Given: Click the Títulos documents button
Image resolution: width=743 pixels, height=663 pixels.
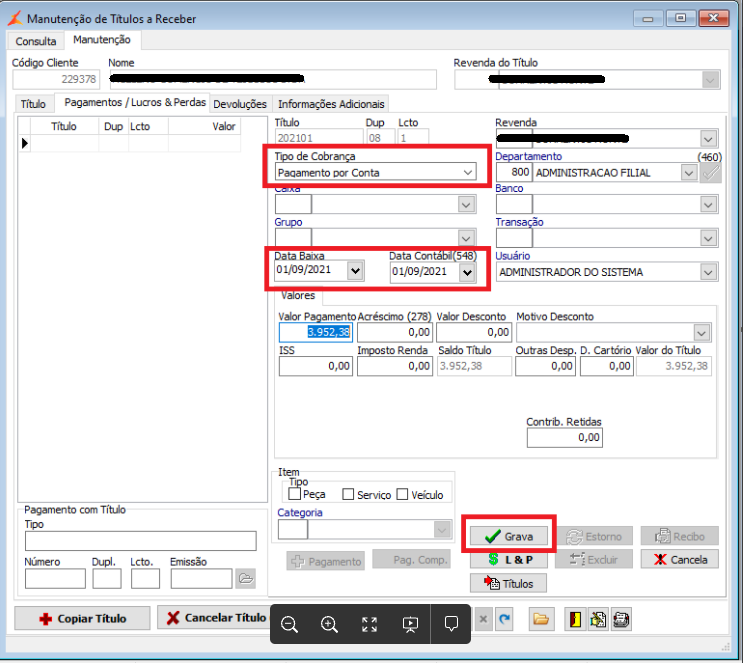Looking at the screenshot, I should (508, 583).
